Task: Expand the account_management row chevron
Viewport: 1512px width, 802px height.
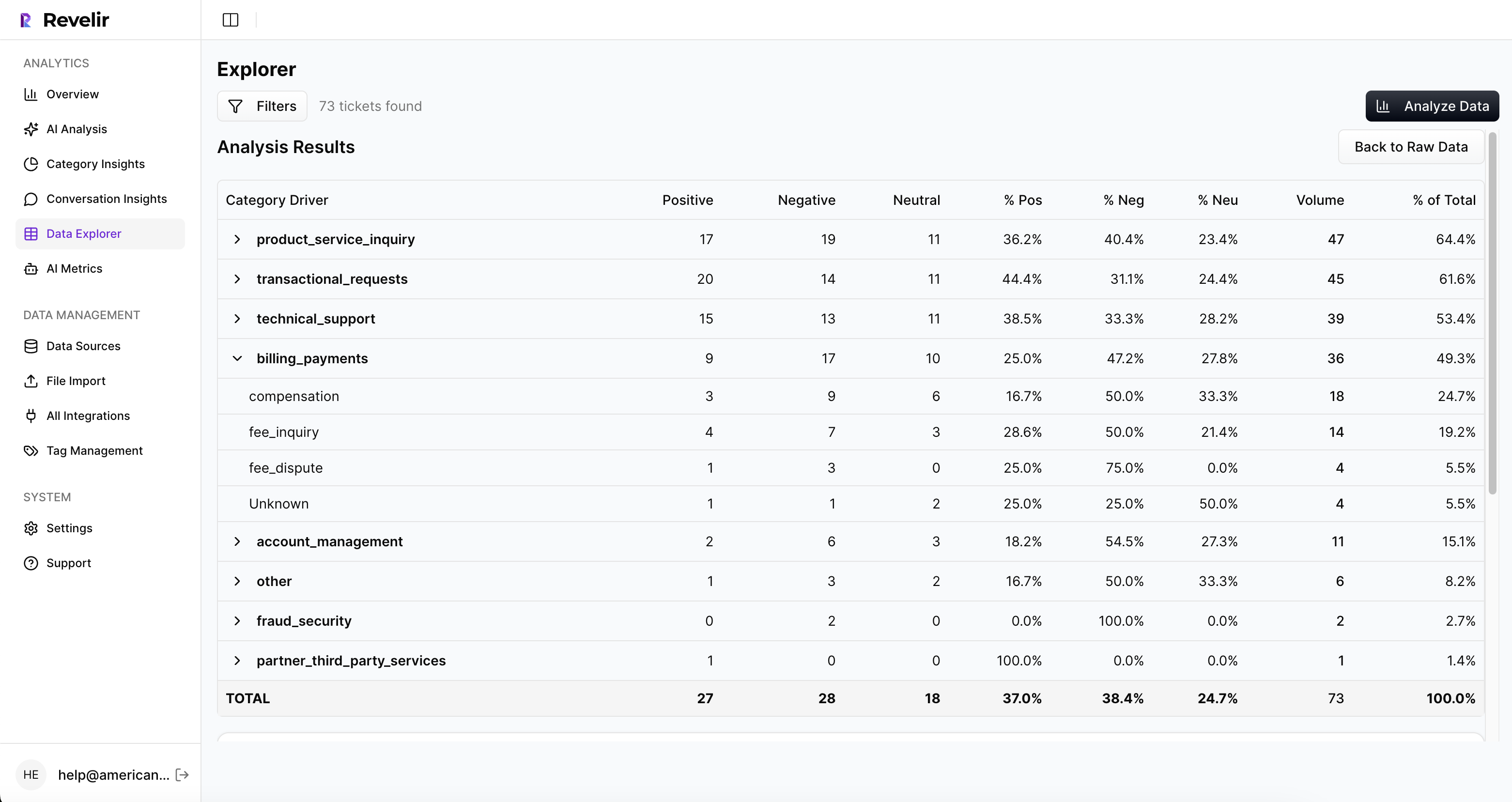Action: pyautogui.click(x=237, y=541)
